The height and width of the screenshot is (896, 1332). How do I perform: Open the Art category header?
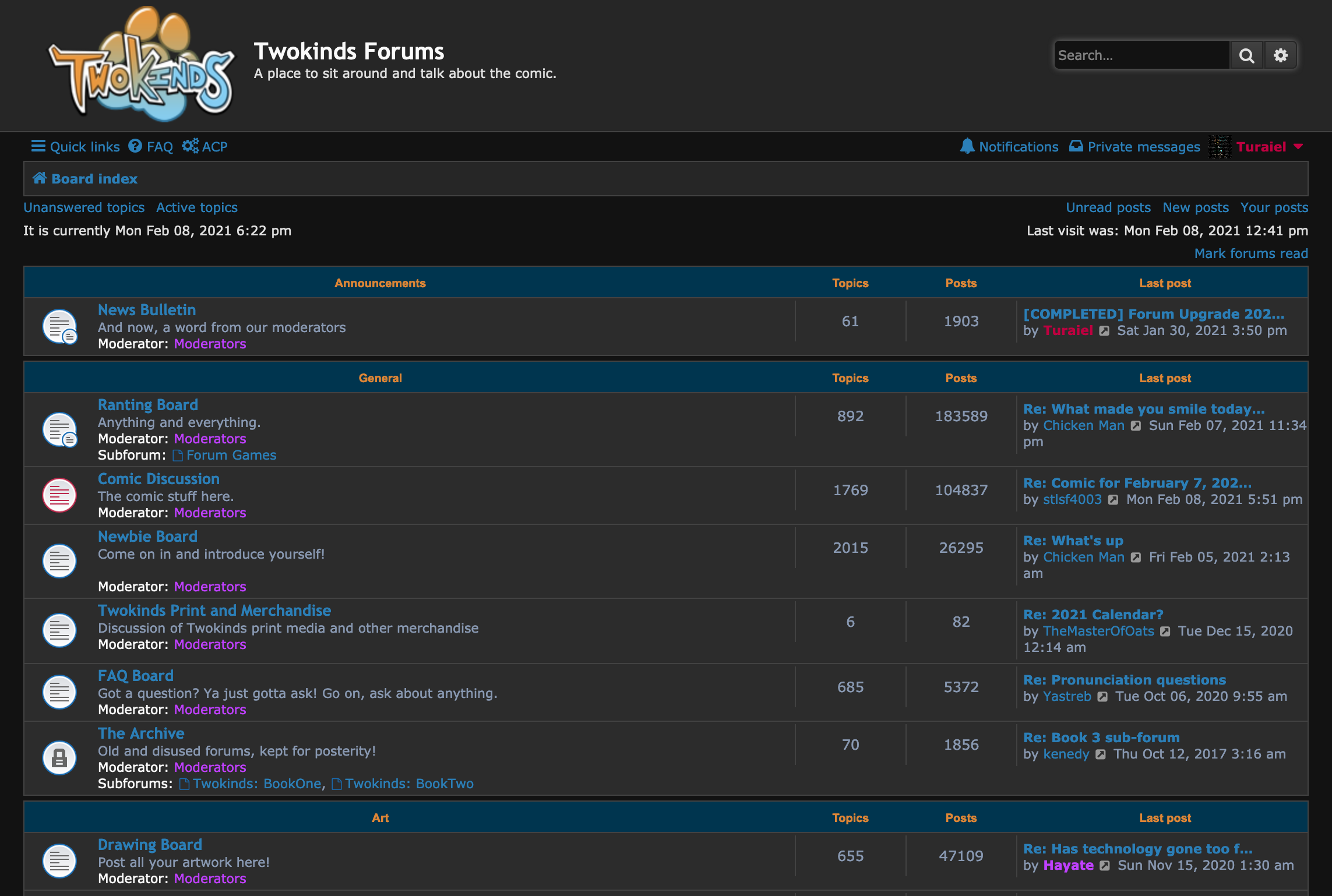pyautogui.click(x=380, y=818)
